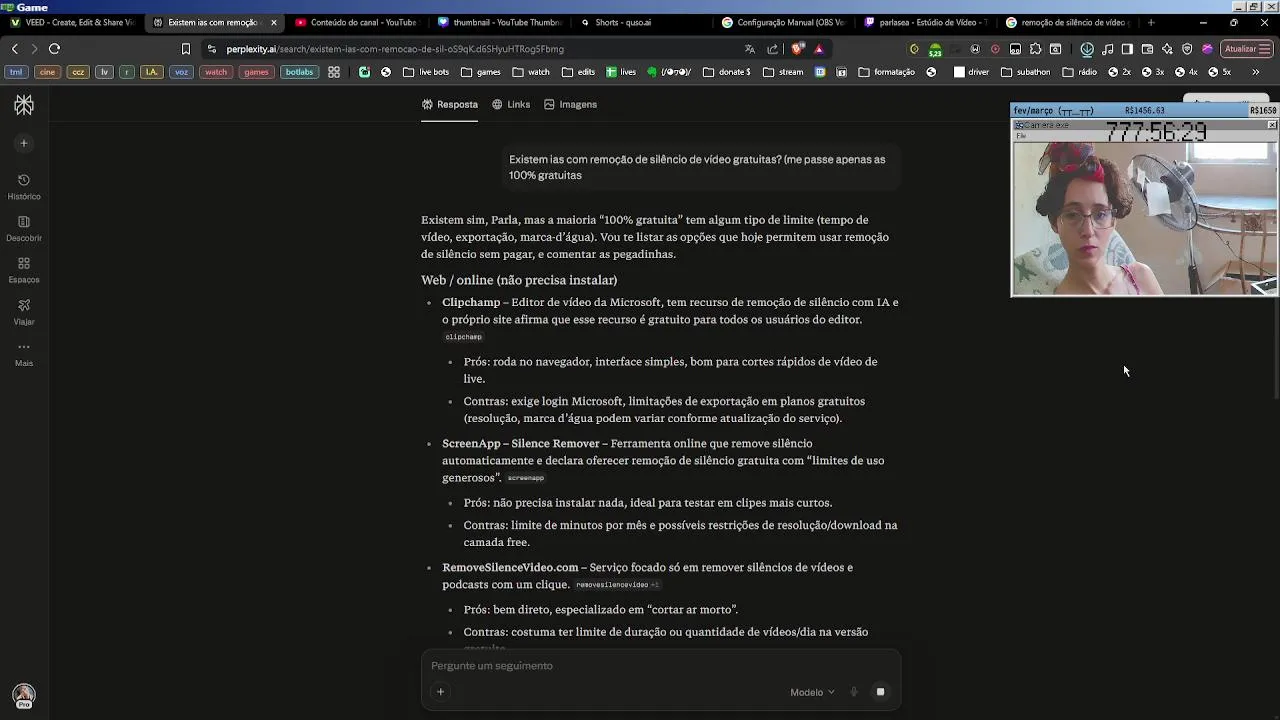Toggle the browser sidebar panel
The image size is (1280, 720).
click(1127, 48)
